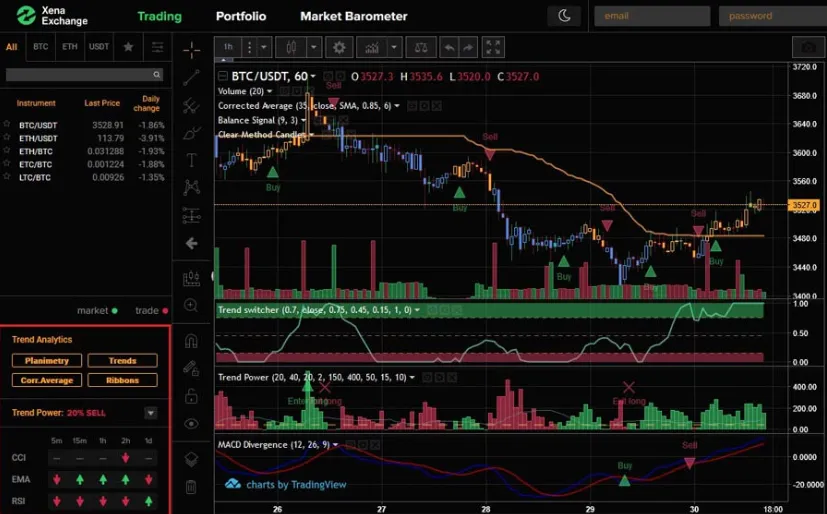
Task: Open charts by TradingView link
Action: [286, 484]
